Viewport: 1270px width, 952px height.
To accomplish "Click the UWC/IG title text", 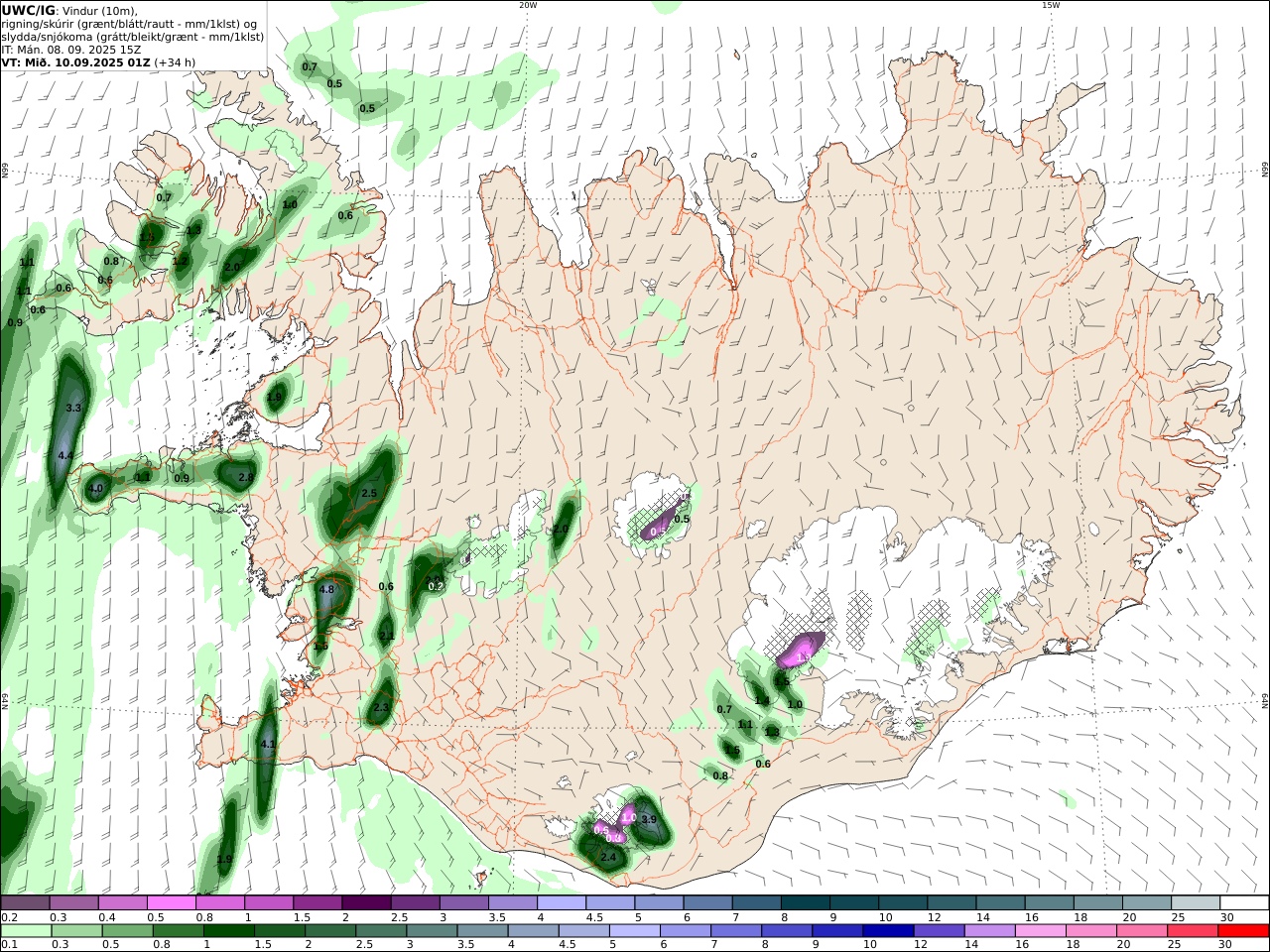I will (28, 10).
